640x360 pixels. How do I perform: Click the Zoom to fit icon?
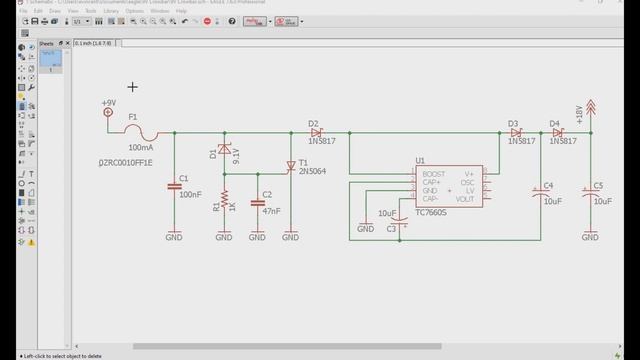click(133, 21)
